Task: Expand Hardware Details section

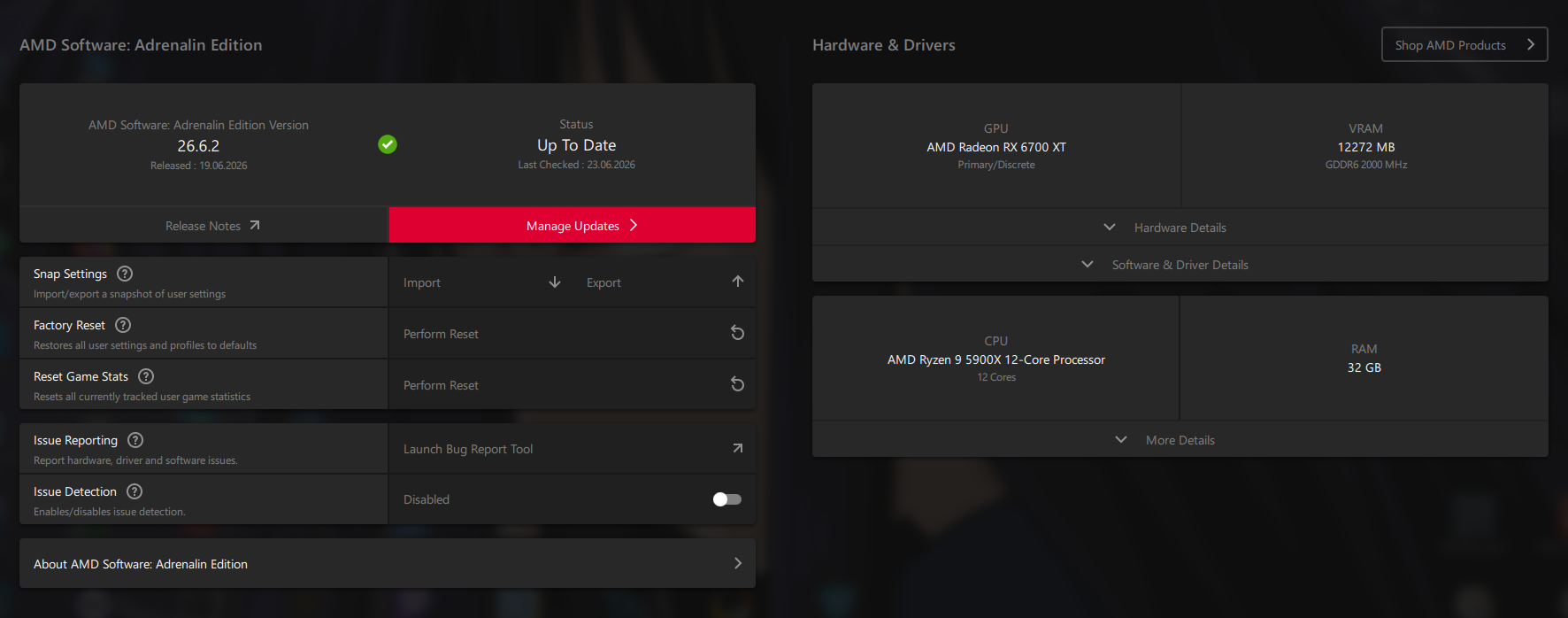Action: click(x=1180, y=228)
